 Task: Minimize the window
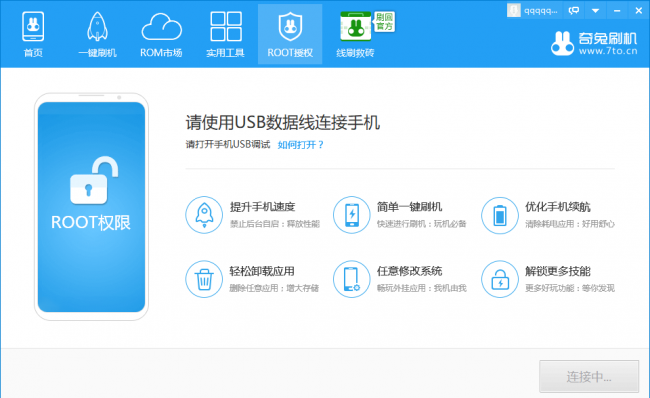(x=617, y=11)
